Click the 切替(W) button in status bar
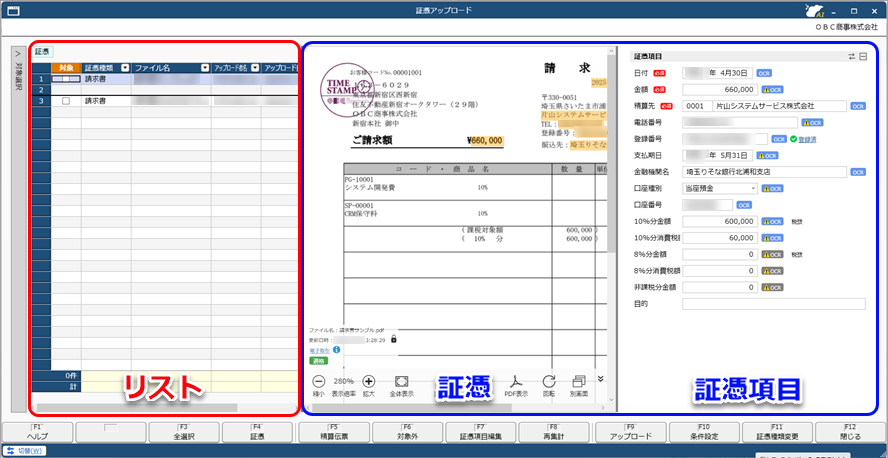 [x=26, y=451]
